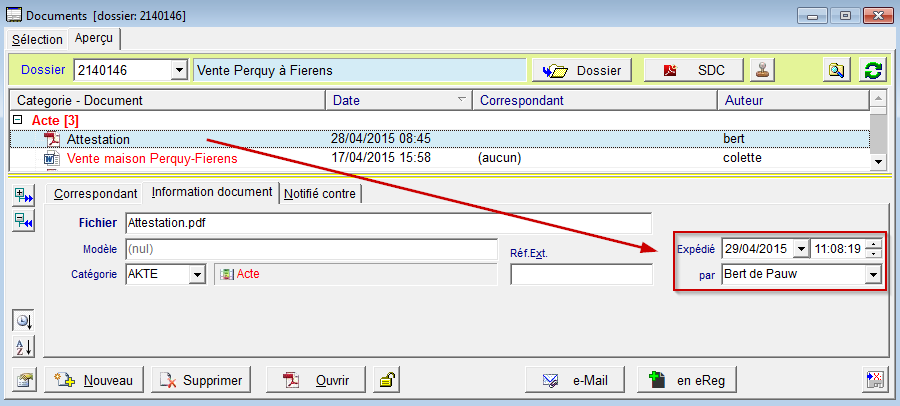900x406 pixels.
Task: Click the Acte category icon beside AKTE
Action: 227,274
